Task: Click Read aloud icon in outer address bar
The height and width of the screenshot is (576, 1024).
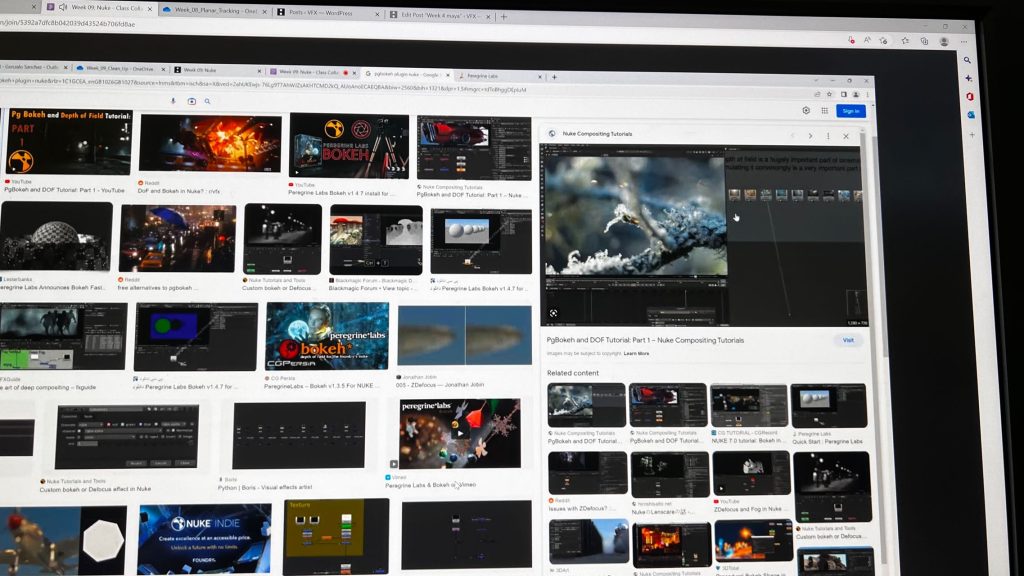Action: [x=867, y=40]
